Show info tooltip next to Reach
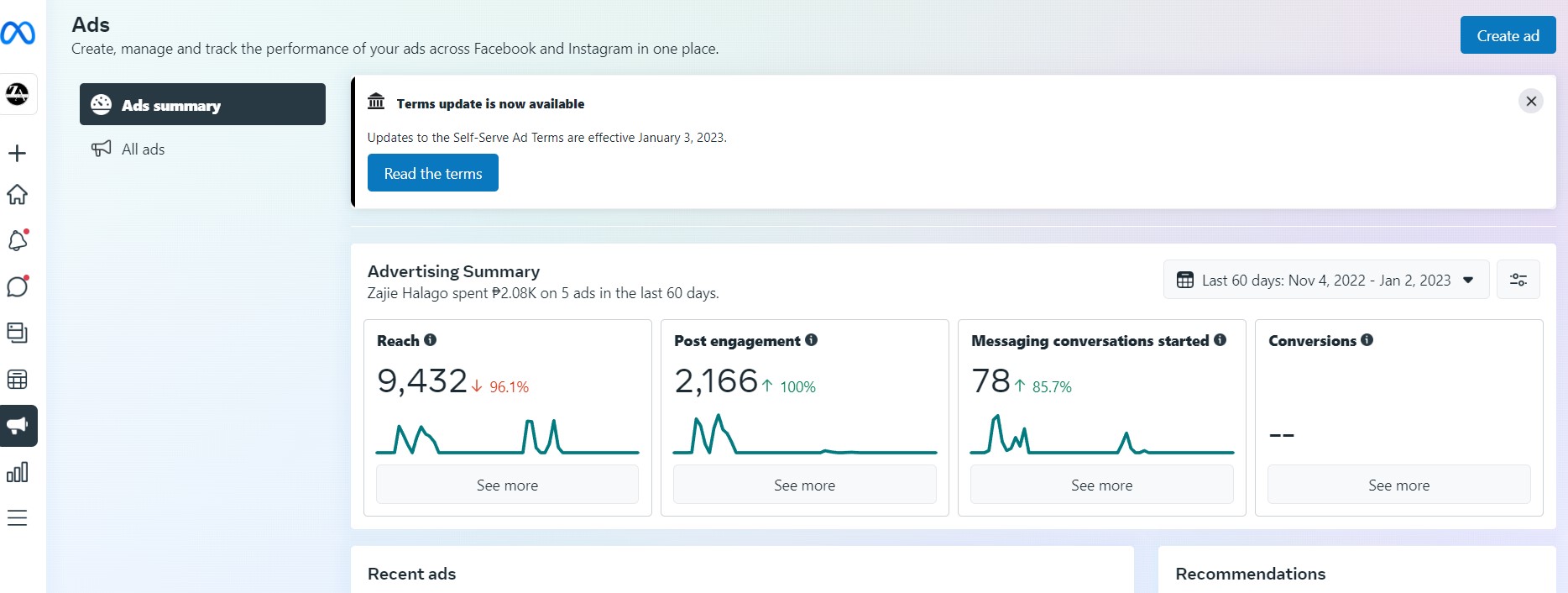This screenshot has width=1568, height=593. [x=431, y=340]
